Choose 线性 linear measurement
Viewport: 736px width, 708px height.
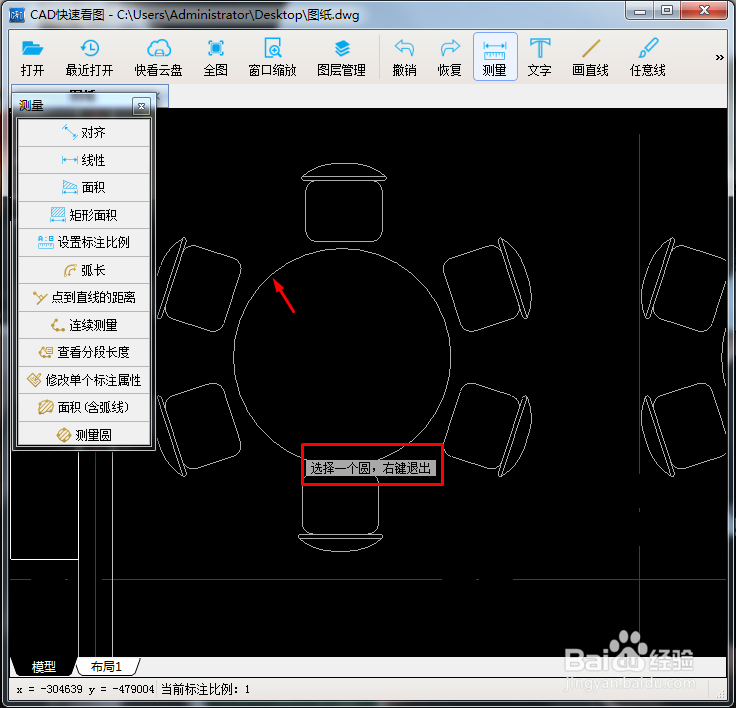click(84, 160)
